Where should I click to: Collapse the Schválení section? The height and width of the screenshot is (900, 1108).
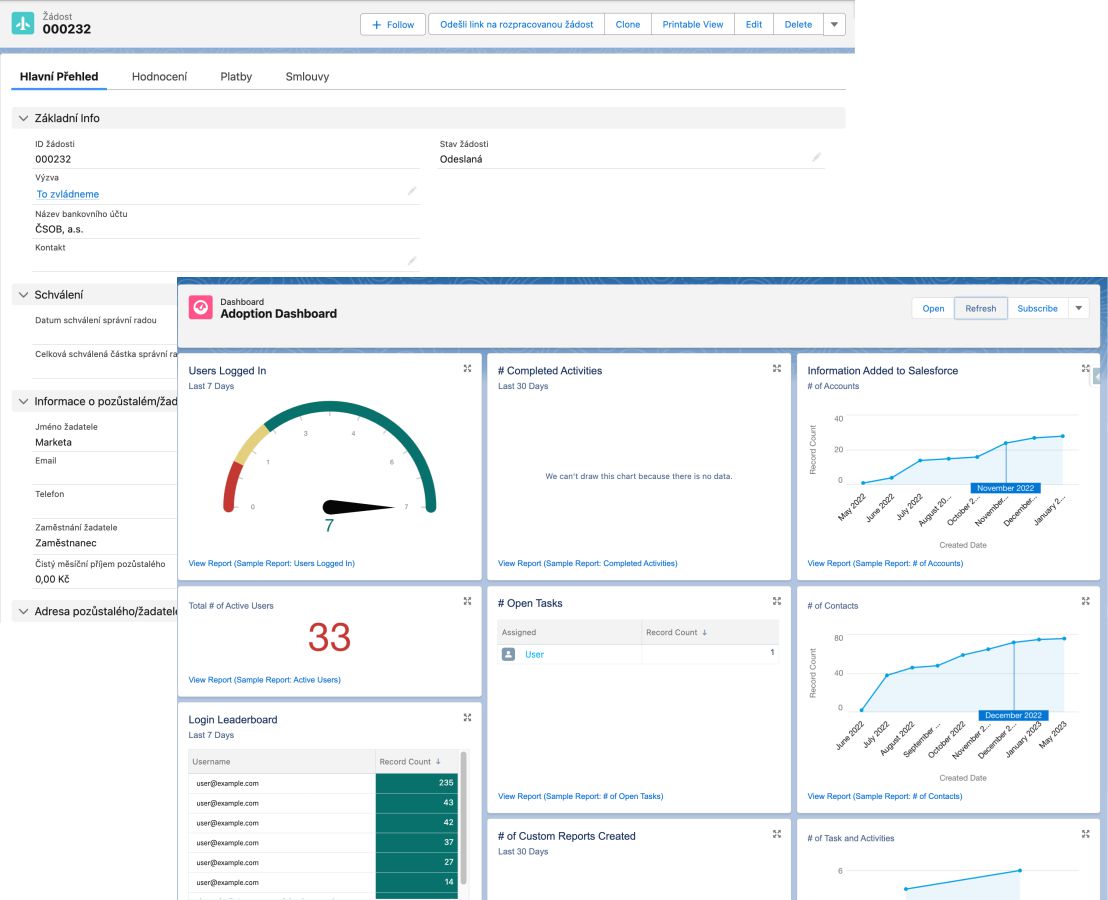pos(24,295)
